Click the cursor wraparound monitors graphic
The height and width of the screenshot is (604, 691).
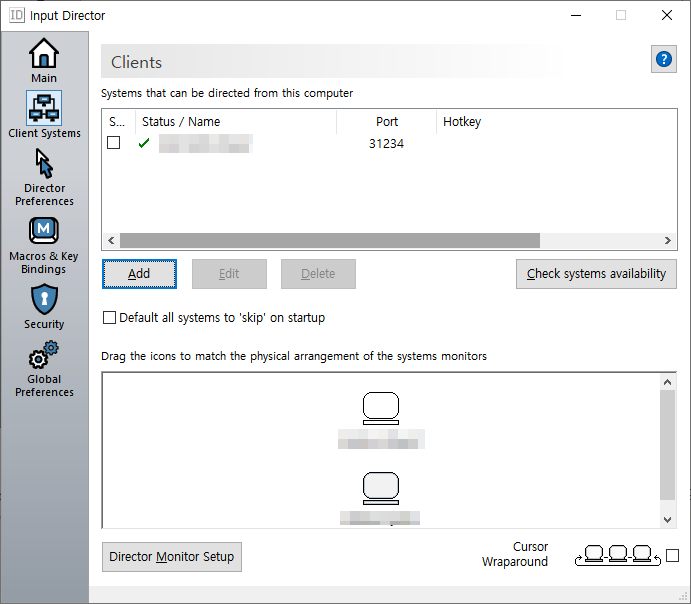618,556
